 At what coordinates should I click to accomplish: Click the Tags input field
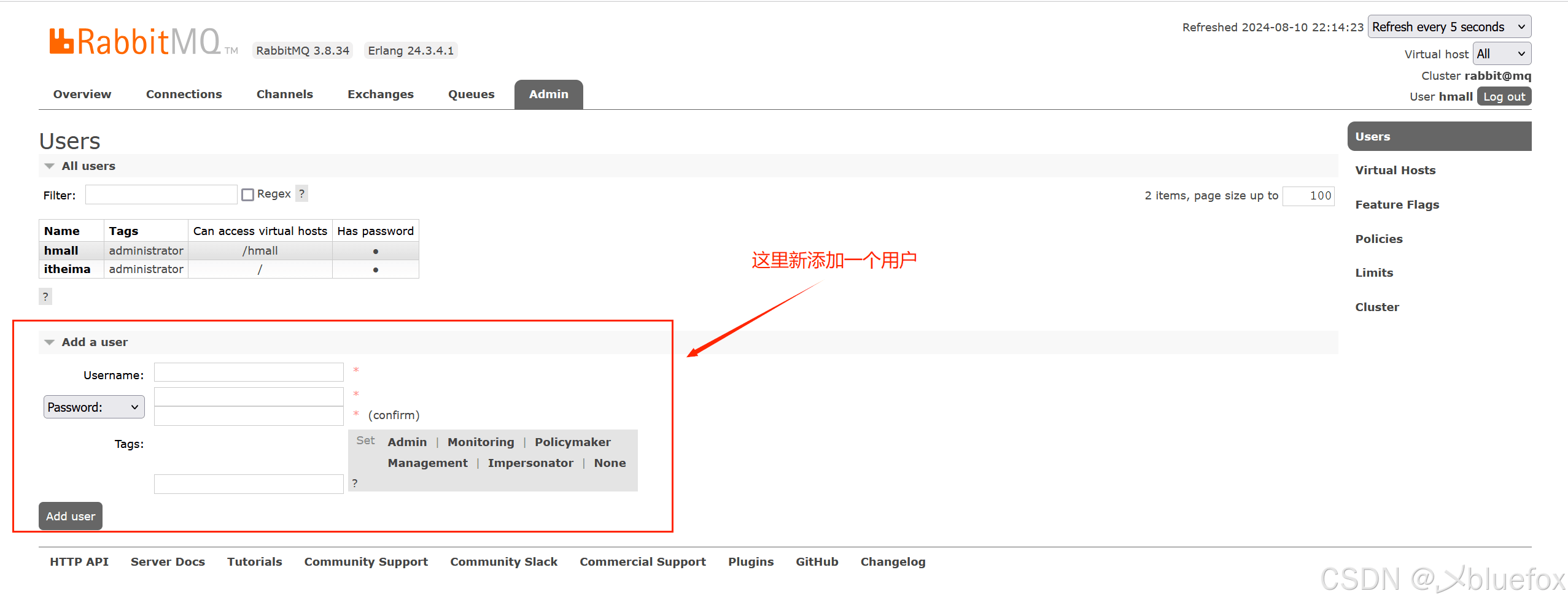[249, 484]
